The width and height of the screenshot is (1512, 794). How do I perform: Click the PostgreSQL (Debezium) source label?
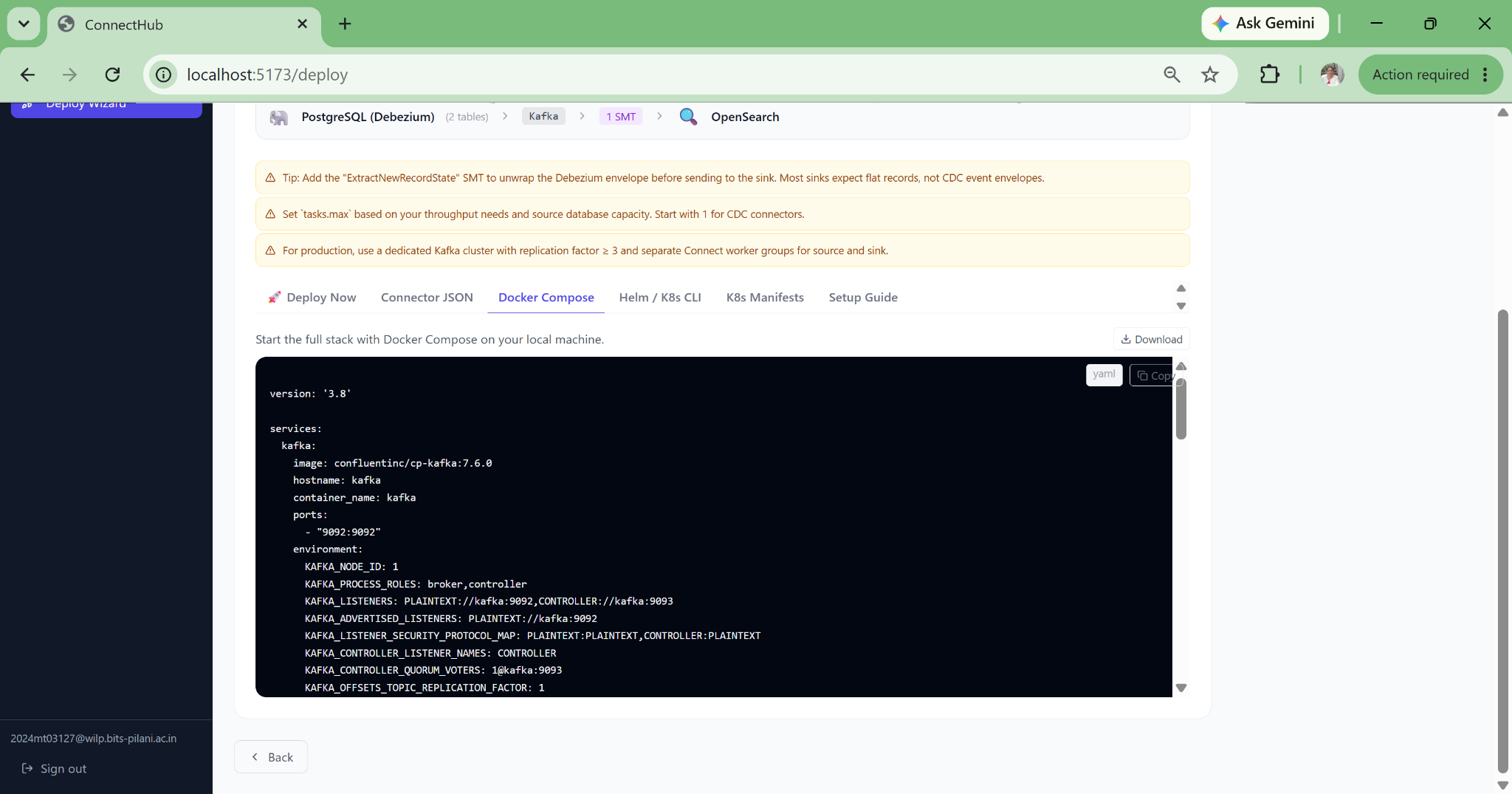tap(368, 117)
